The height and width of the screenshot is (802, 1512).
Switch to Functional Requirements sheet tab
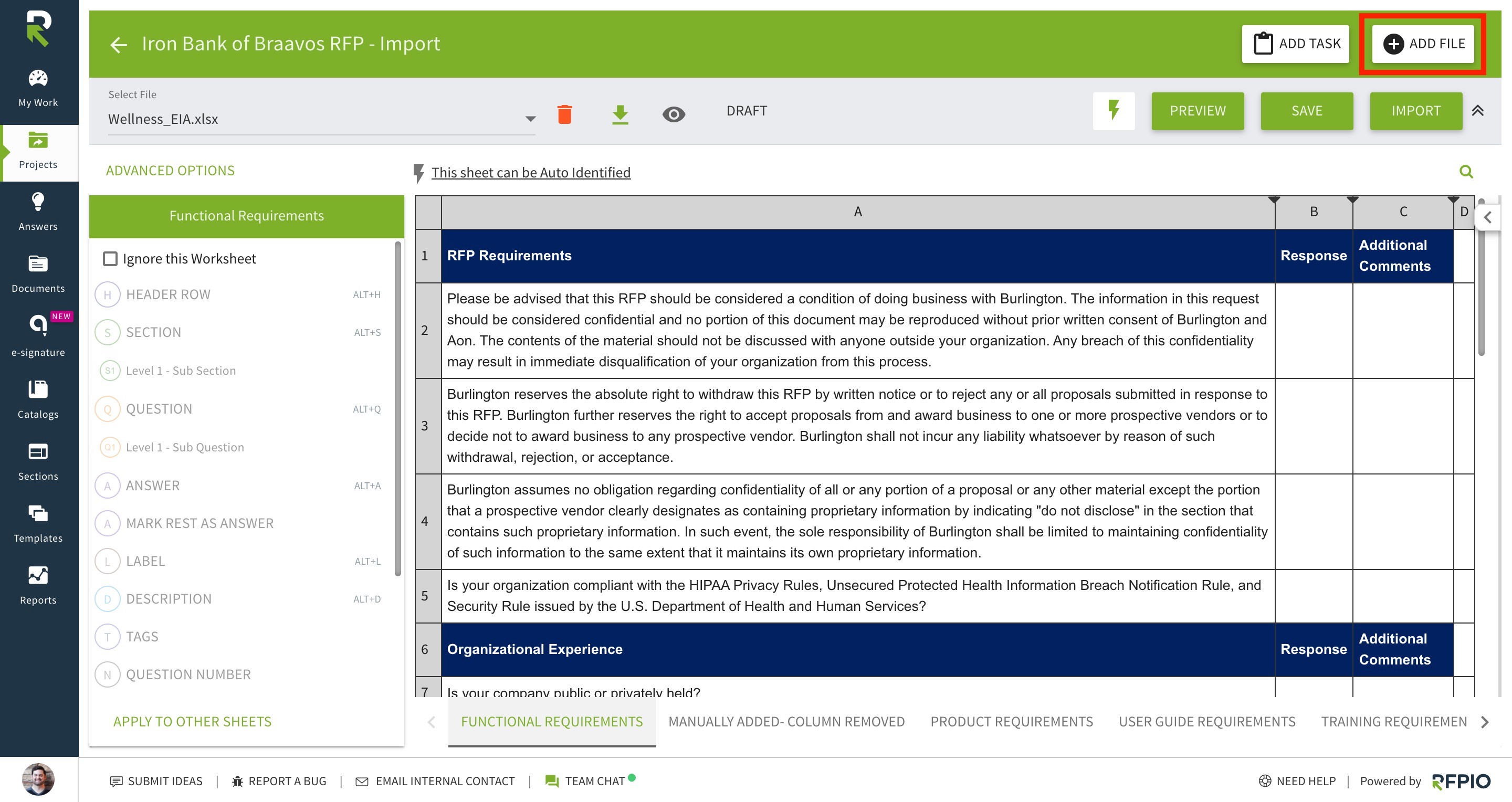(x=552, y=722)
